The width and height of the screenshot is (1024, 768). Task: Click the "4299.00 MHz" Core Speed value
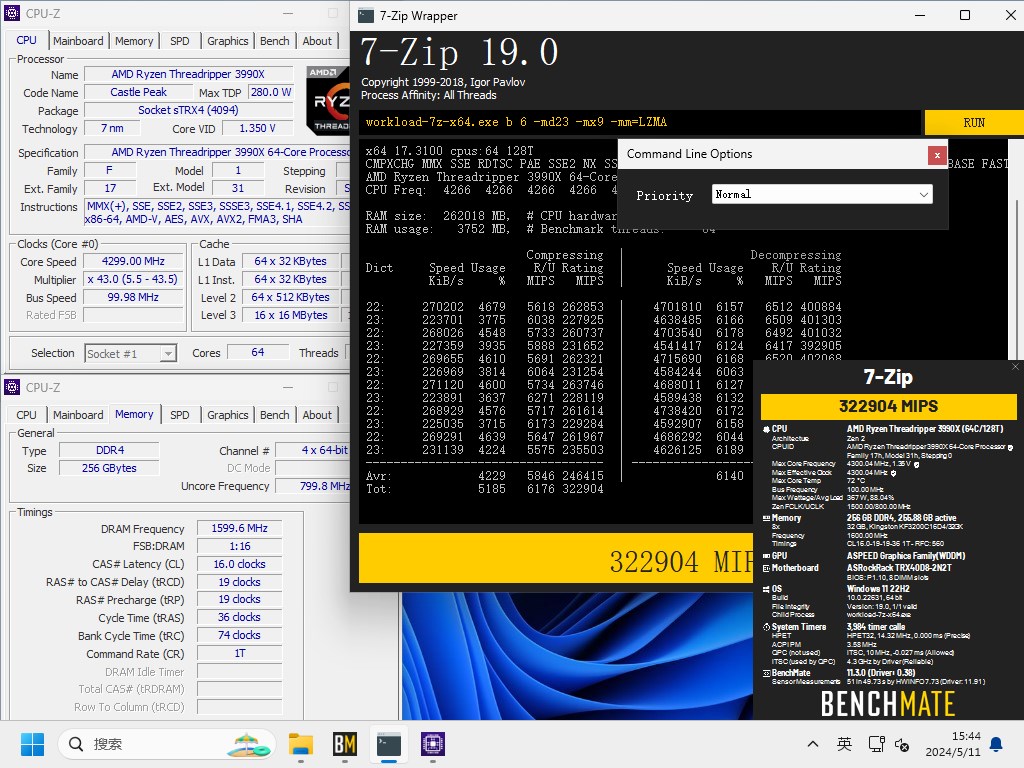133,261
